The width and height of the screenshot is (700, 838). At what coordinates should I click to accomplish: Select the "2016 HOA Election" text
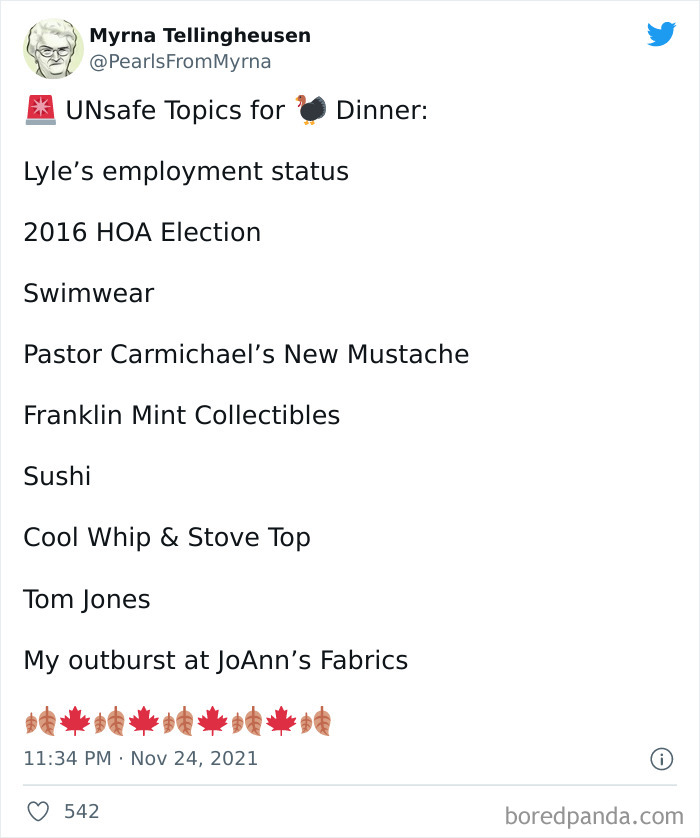(142, 232)
